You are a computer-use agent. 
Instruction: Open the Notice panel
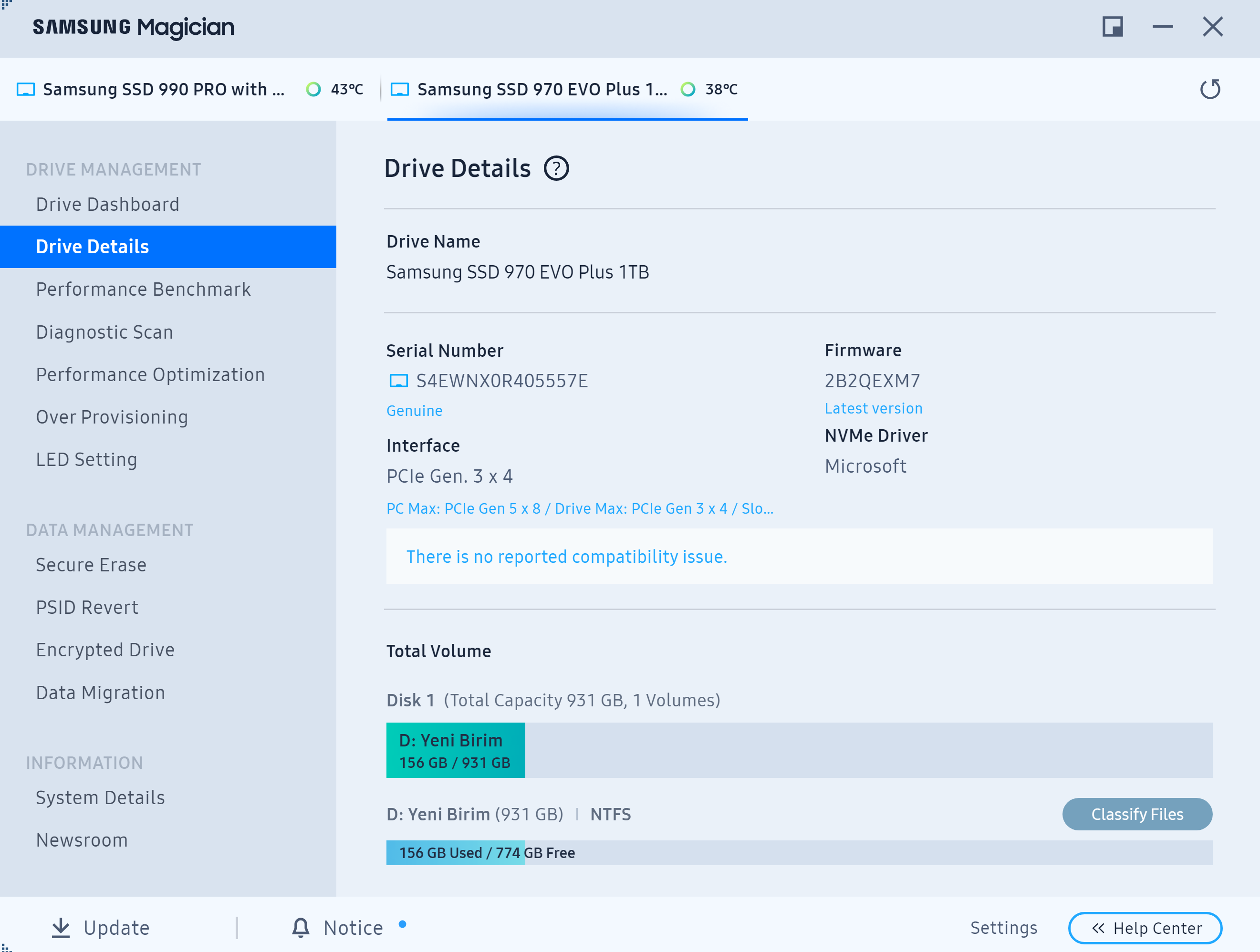click(x=337, y=928)
